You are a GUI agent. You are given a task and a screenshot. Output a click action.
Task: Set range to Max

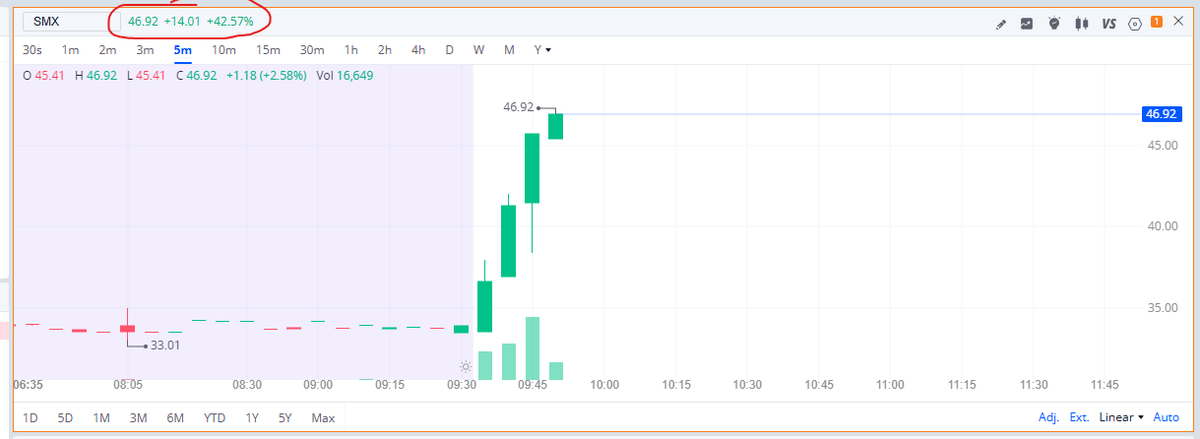[x=323, y=418]
